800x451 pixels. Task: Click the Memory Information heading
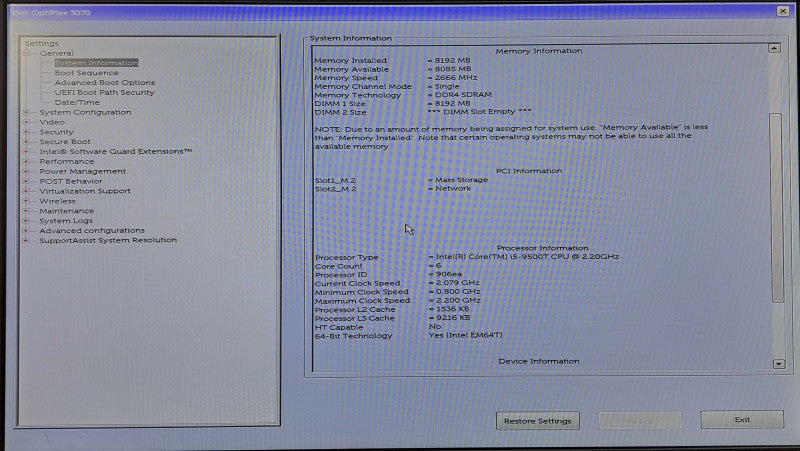tap(539, 51)
